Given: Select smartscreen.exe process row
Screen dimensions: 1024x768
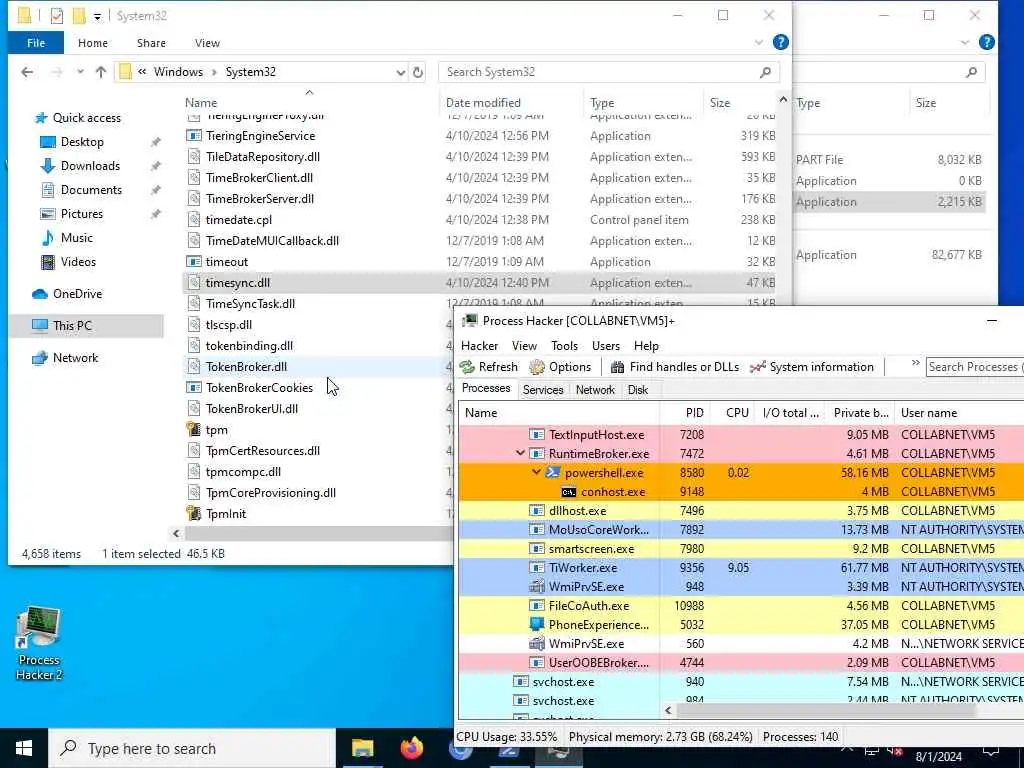Looking at the screenshot, I should [x=741, y=549].
